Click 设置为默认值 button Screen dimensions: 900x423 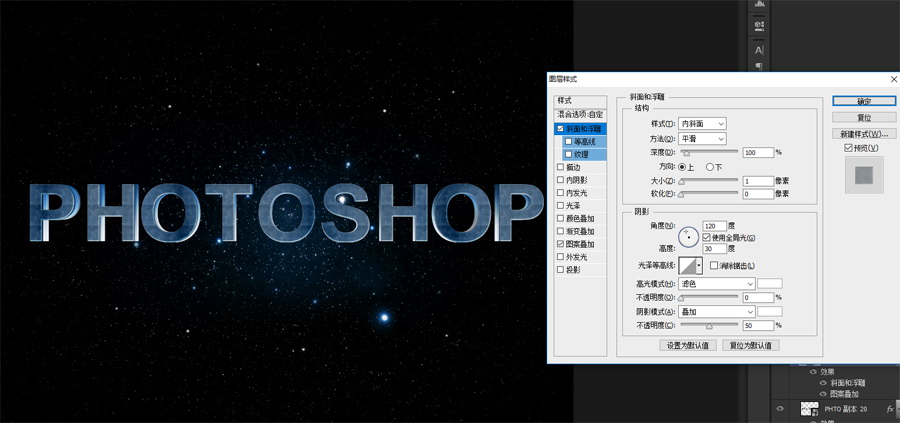point(688,346)
